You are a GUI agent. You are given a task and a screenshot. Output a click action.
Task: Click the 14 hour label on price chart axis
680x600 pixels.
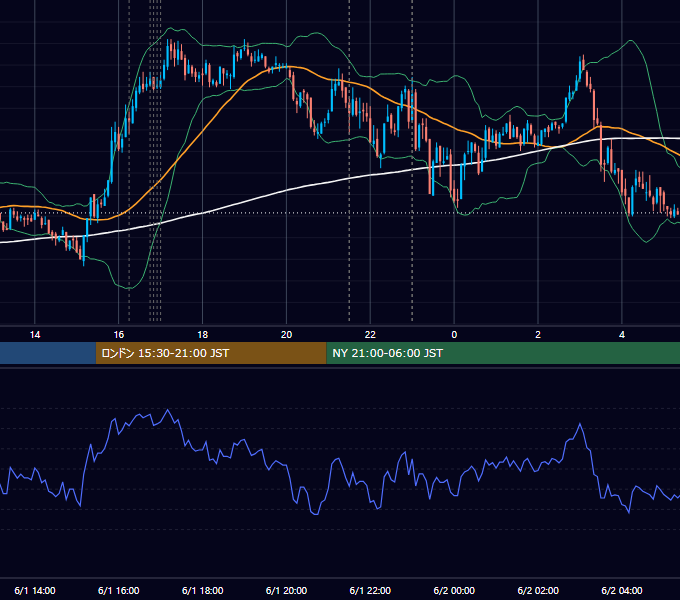(35, 335)
